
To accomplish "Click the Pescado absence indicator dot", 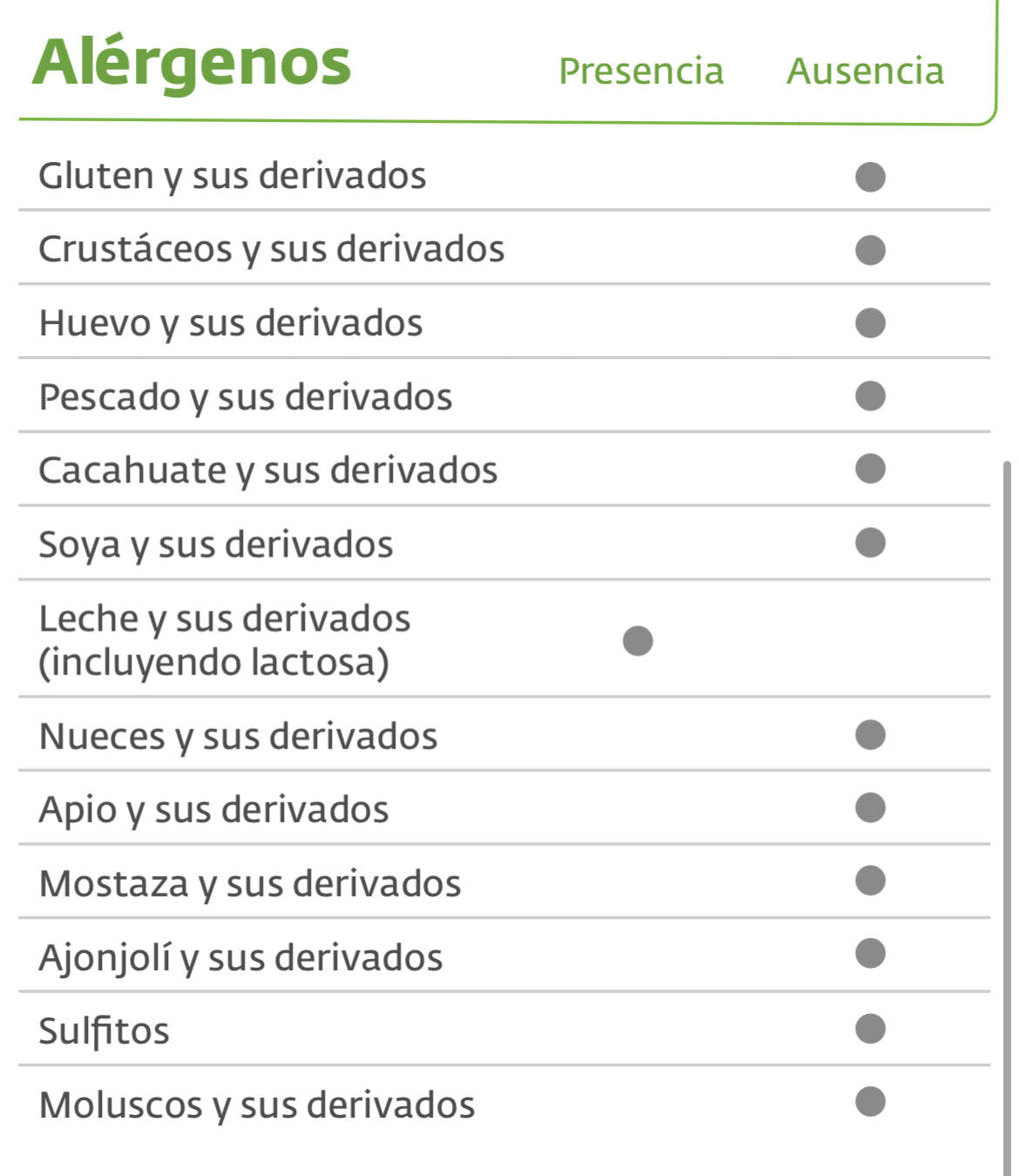I will [x=870, y=396].
